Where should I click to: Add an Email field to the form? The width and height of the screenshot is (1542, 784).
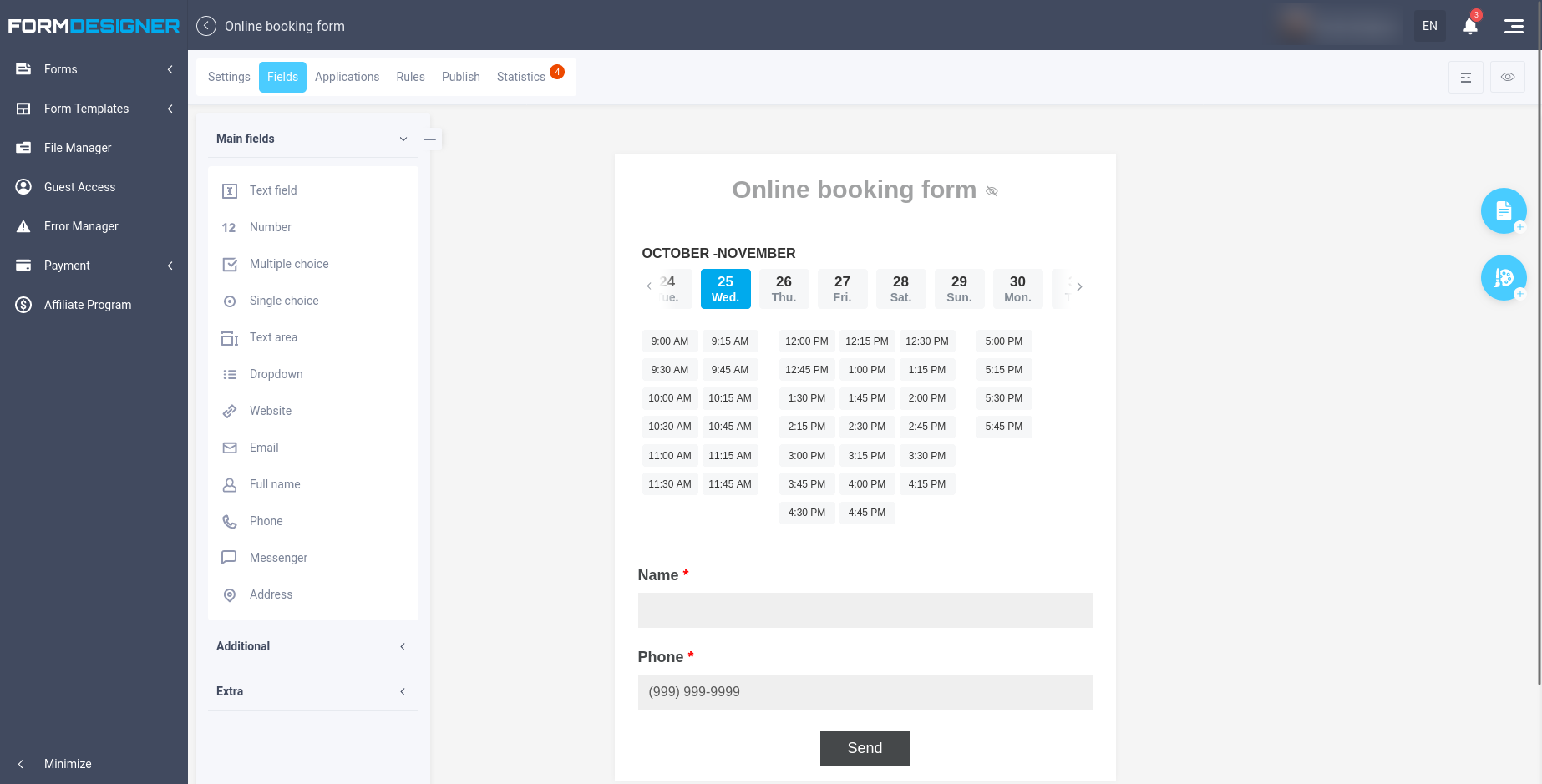click(x=263, y=448)
